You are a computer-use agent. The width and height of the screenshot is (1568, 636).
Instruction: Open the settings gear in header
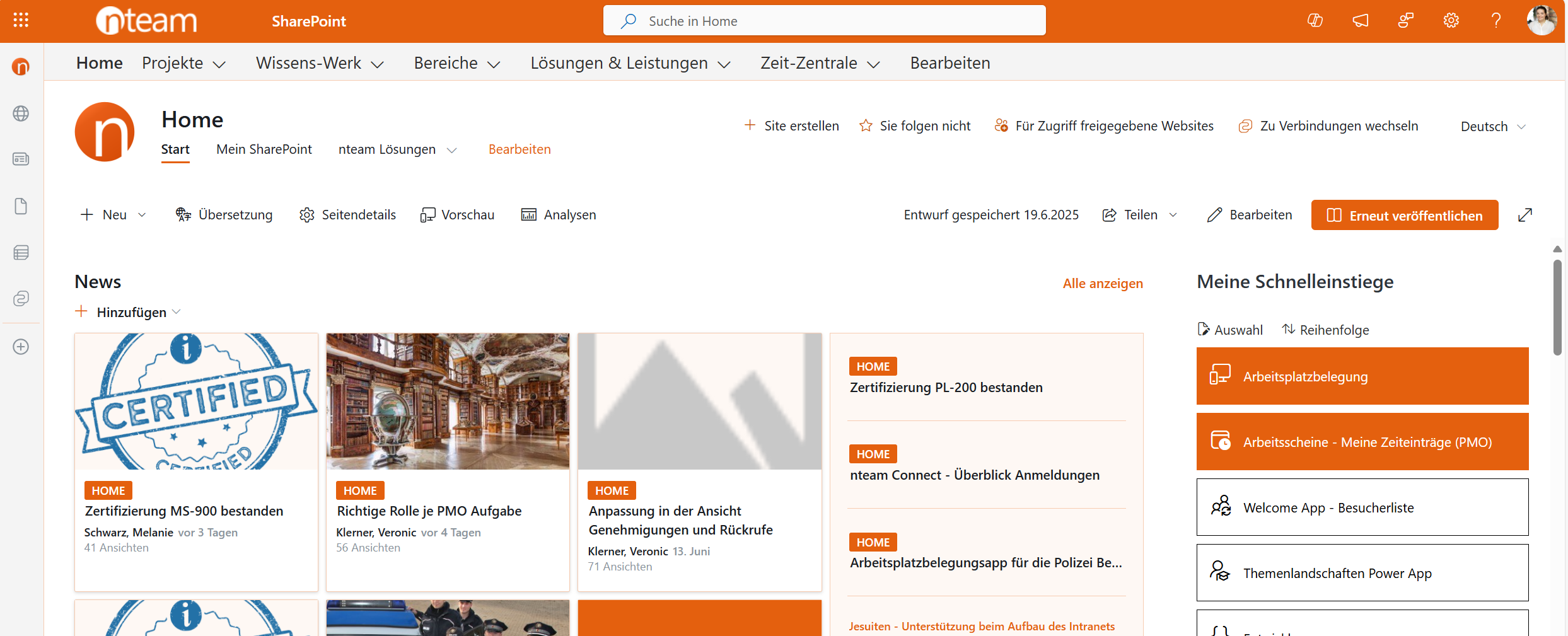pyautogui.click(x=1451, y=21)
